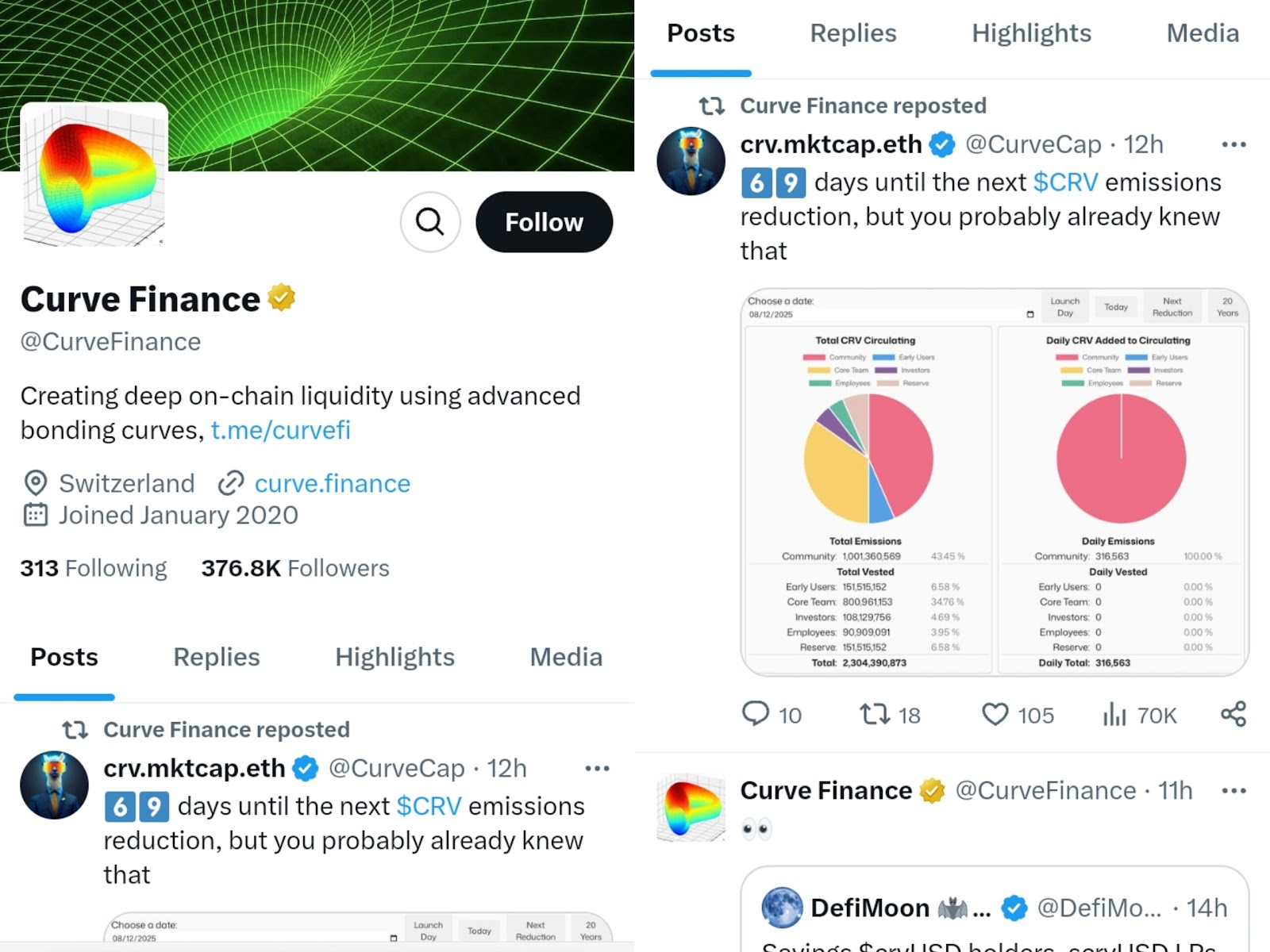Open more options on left crv.mktcap.eth post
The image size is (1270, 952).
(x=597, y=768)
